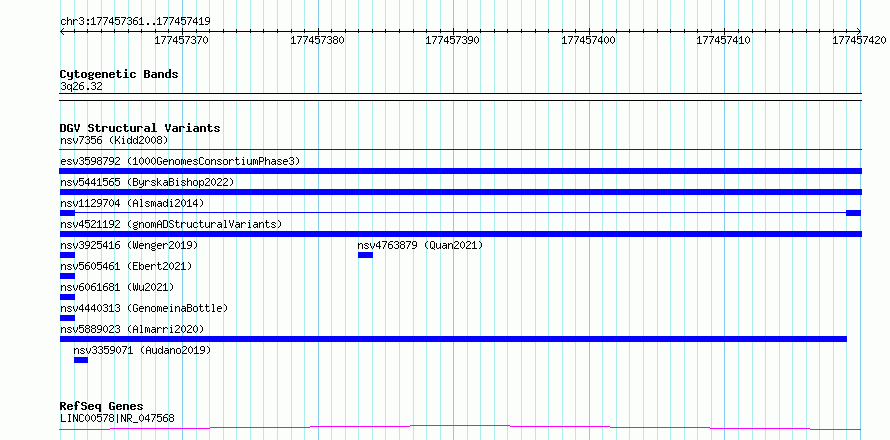Click the blue bar under nsv5889023
Screen dimensions: 890x440
click(x=453, y=339)
